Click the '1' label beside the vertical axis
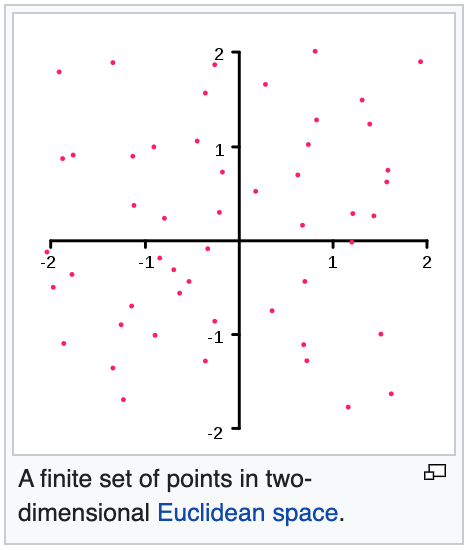This screenshot has height=550, width=470. click(x=220, y=150)
